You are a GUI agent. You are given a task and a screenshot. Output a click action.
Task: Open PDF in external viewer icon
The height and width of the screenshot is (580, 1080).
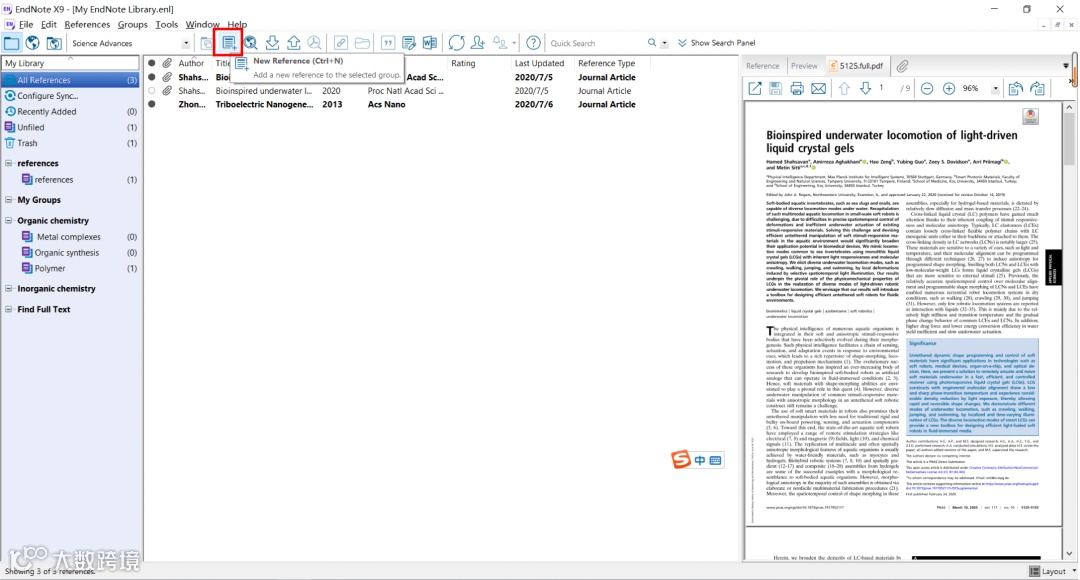click(755, 88)
